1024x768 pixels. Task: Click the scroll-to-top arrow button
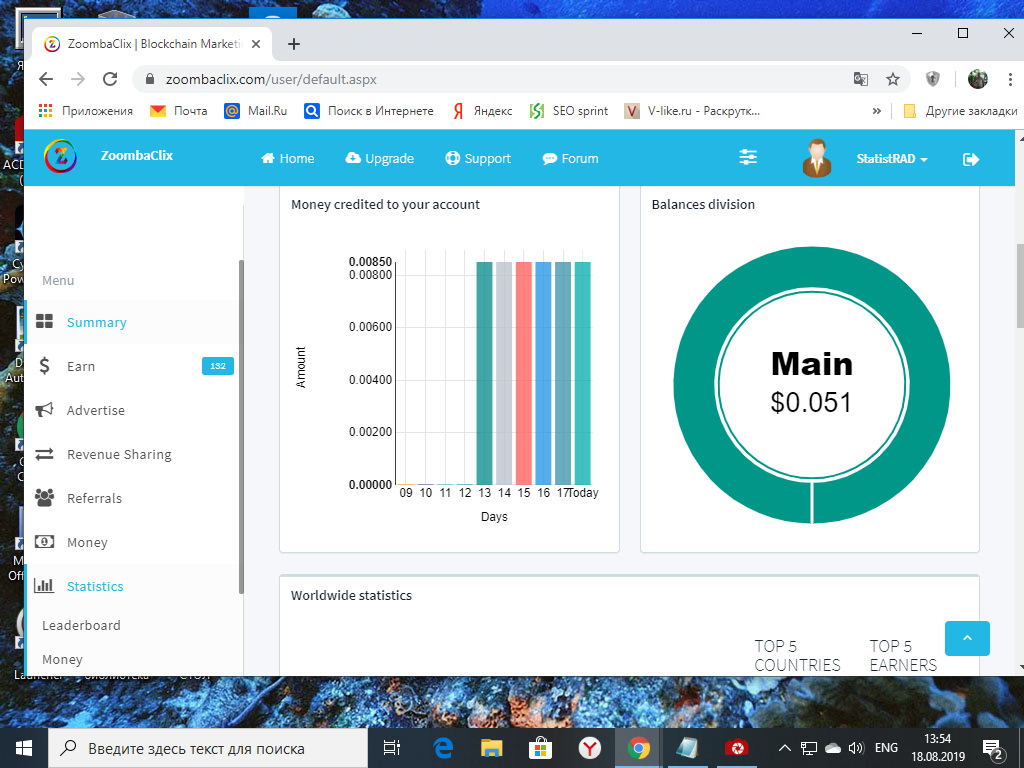pyautogui.click(x=967, y=638)
